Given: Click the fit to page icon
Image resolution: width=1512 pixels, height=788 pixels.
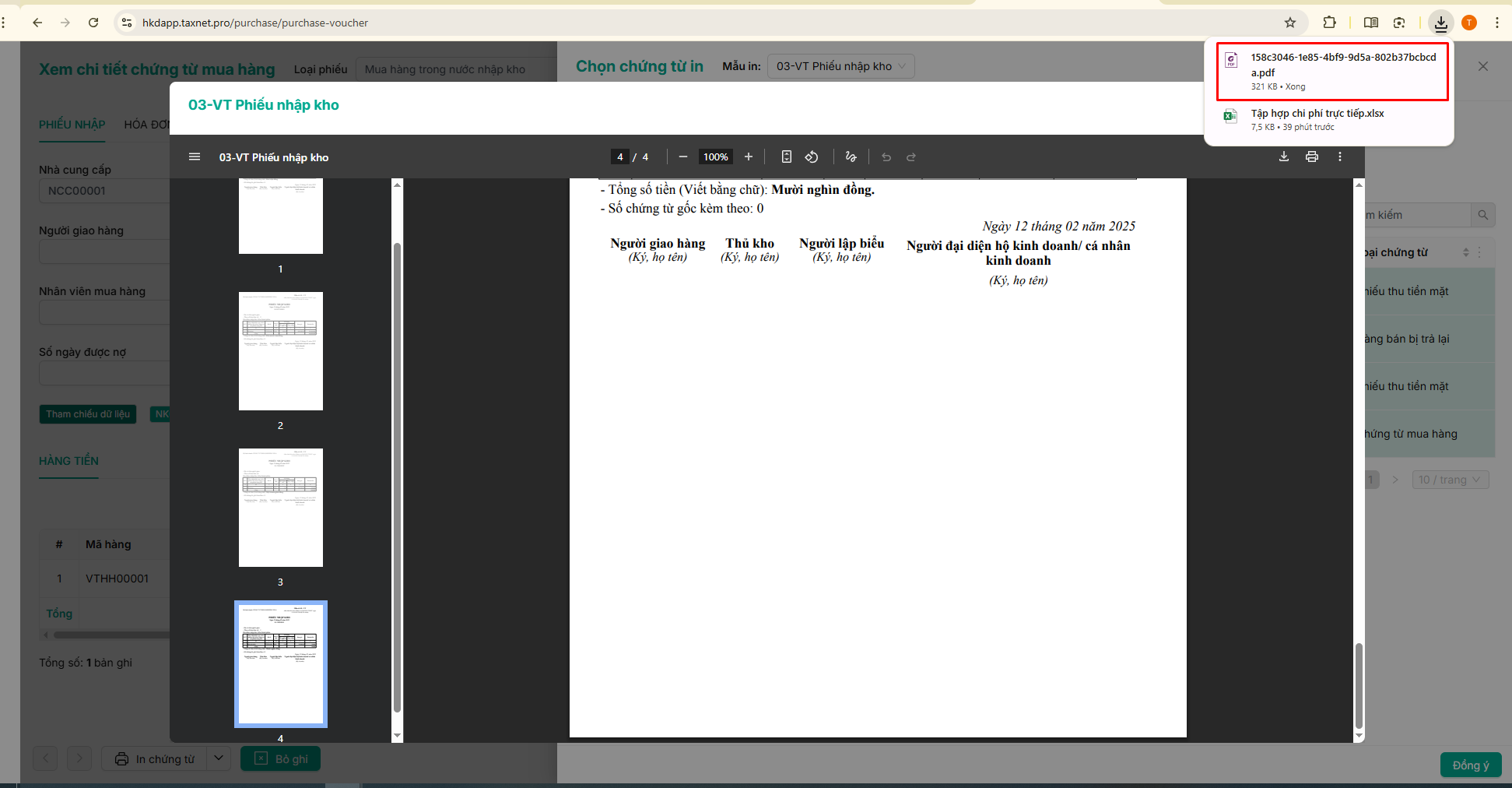Looking at the screenshot, I should (787, 157).
